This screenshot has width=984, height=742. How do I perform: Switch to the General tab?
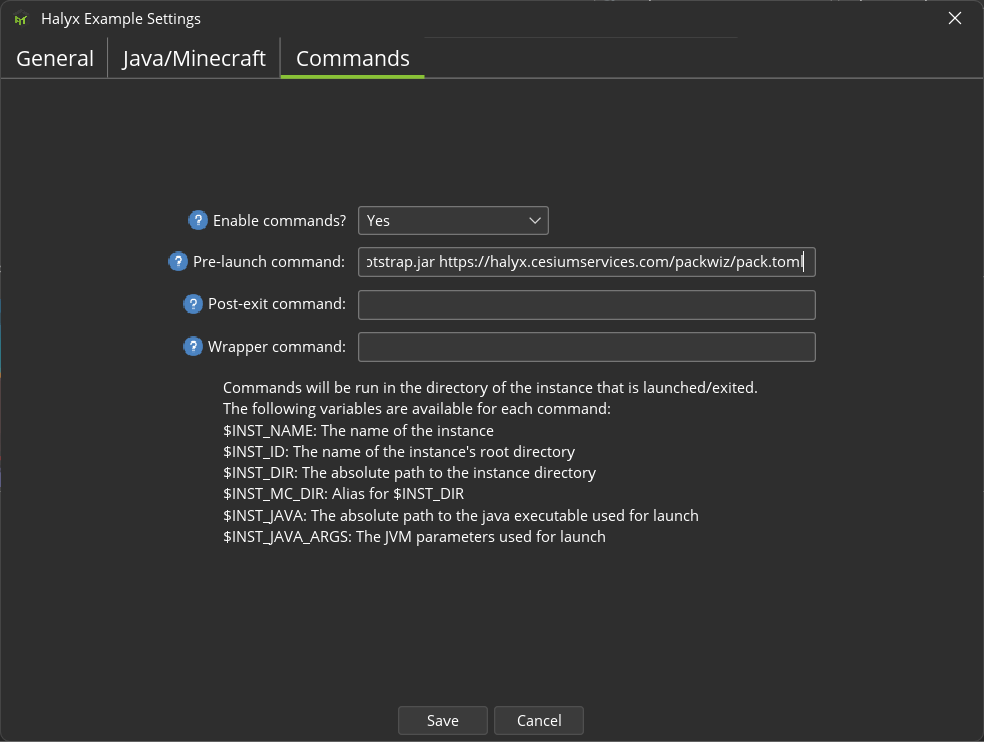click(55, 58)
